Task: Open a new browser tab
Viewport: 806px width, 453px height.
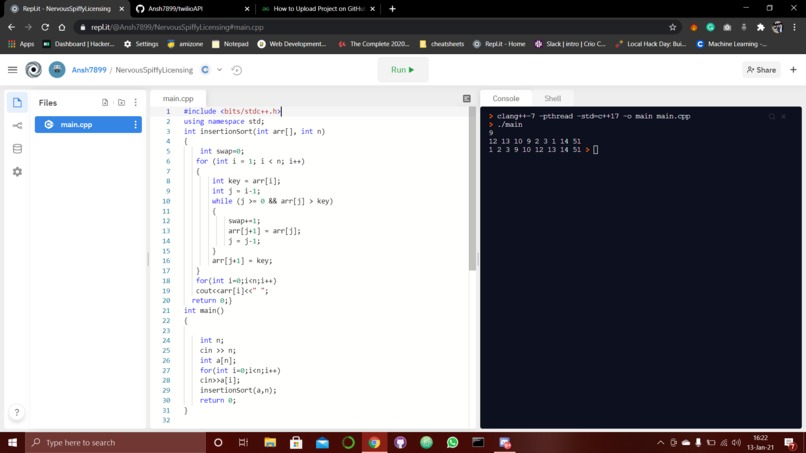Action: (x=392, y=9)
